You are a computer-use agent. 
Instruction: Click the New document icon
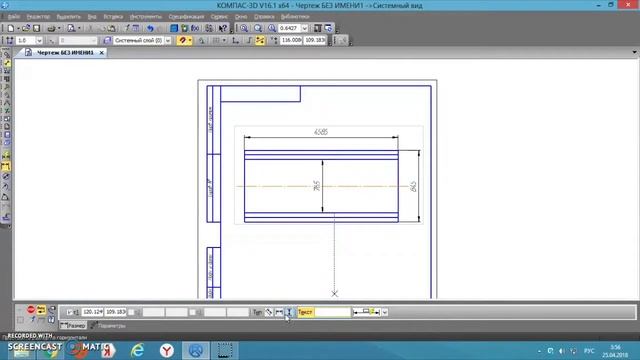pyautogui.click(x=11, y=28)
